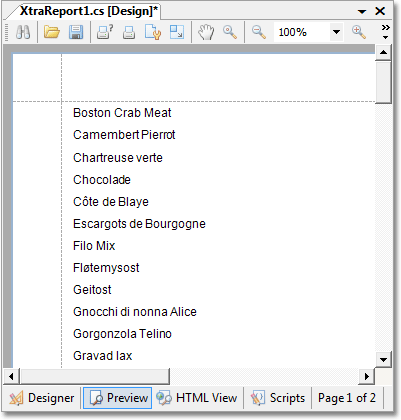Save the report with the floppy disk icon
Viewport: 401px width, 420px height.
tap(76, 32)
